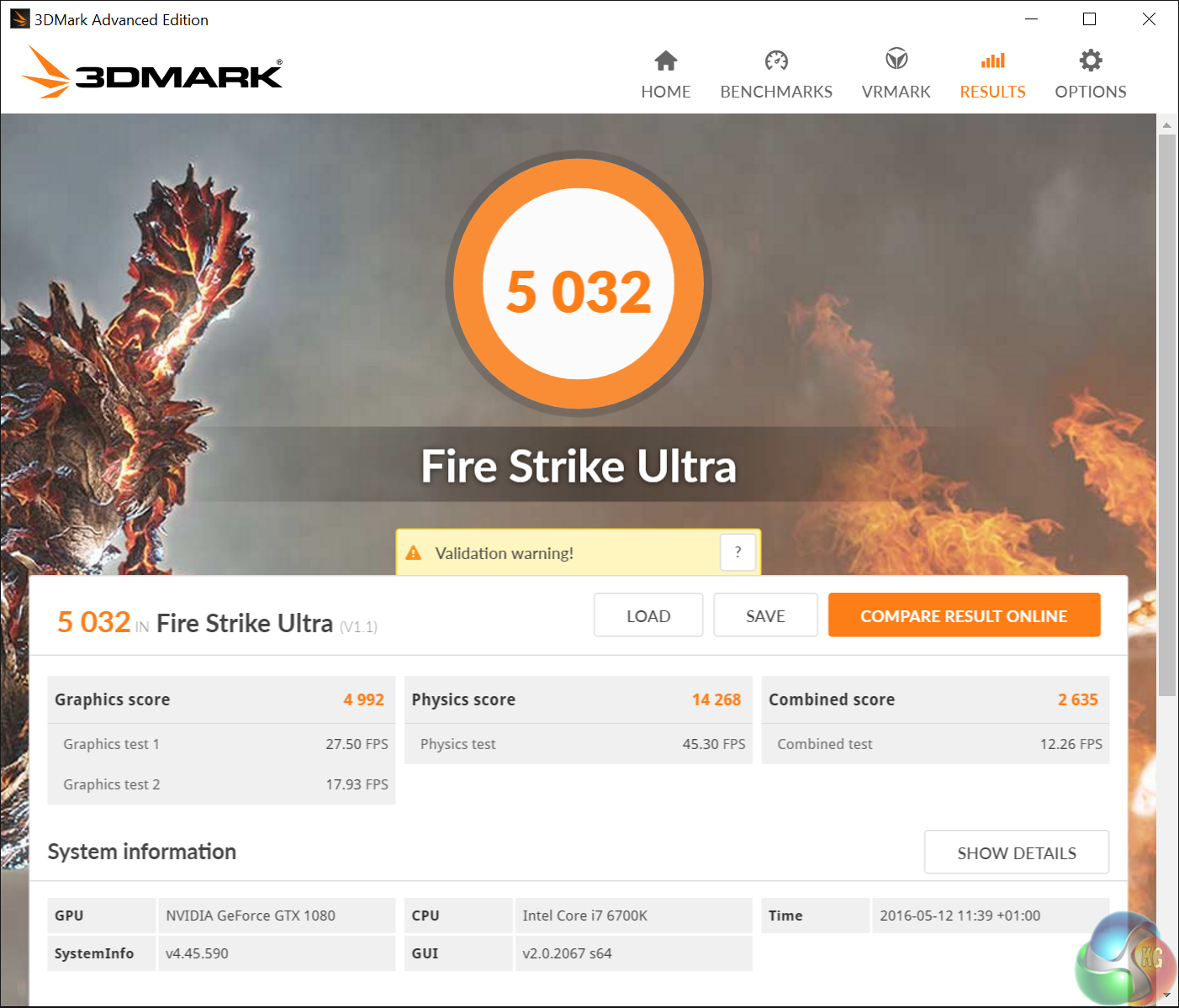Click the Combined score value 2 635

click(x=1078, y=699)
